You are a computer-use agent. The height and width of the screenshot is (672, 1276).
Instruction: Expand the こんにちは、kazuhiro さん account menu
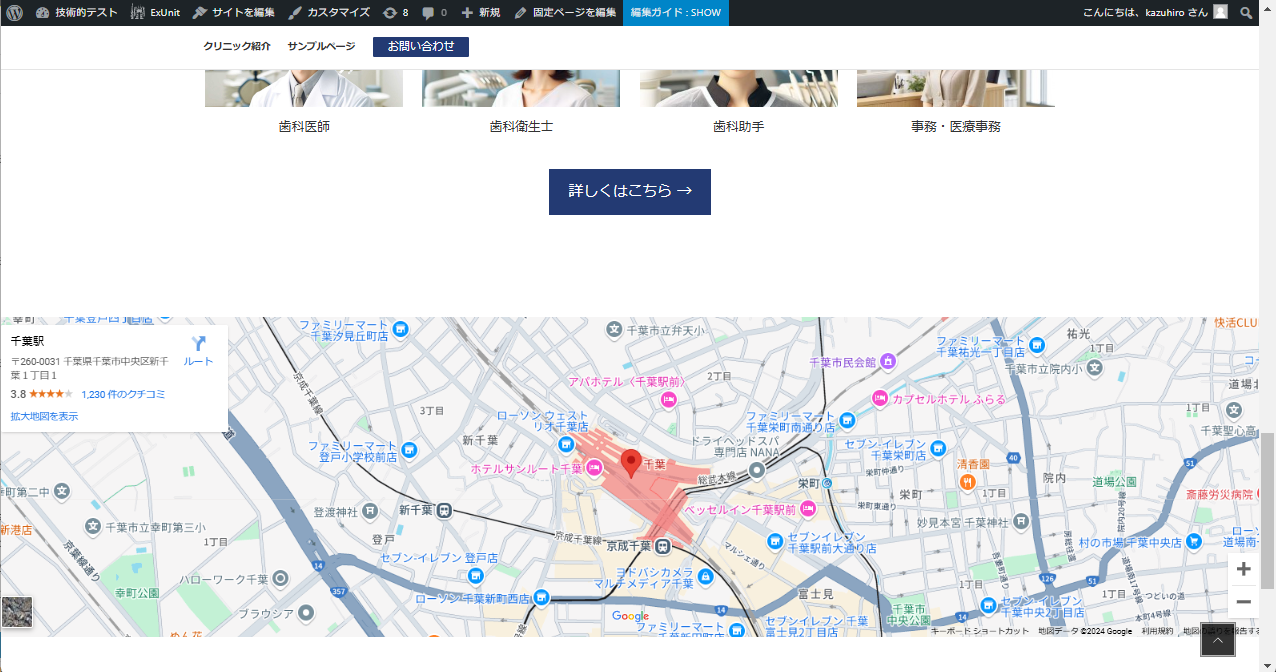coord(1144,13)
